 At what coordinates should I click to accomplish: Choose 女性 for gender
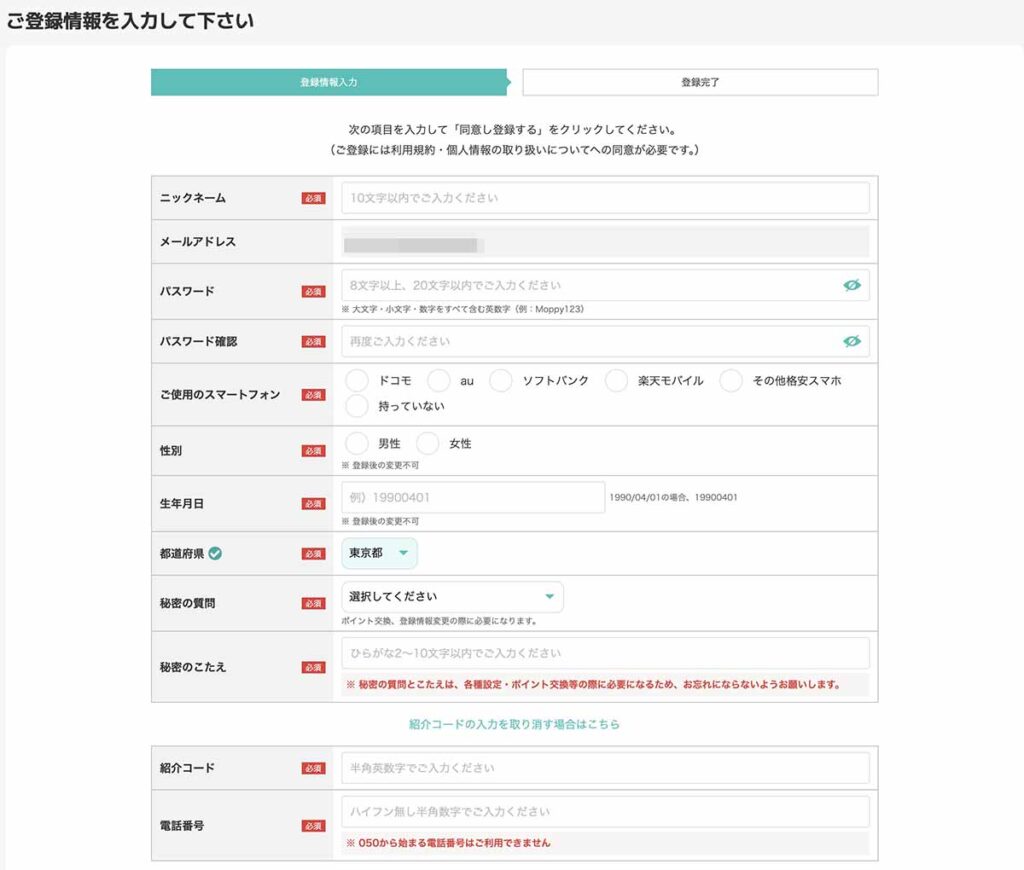[428, 443]
